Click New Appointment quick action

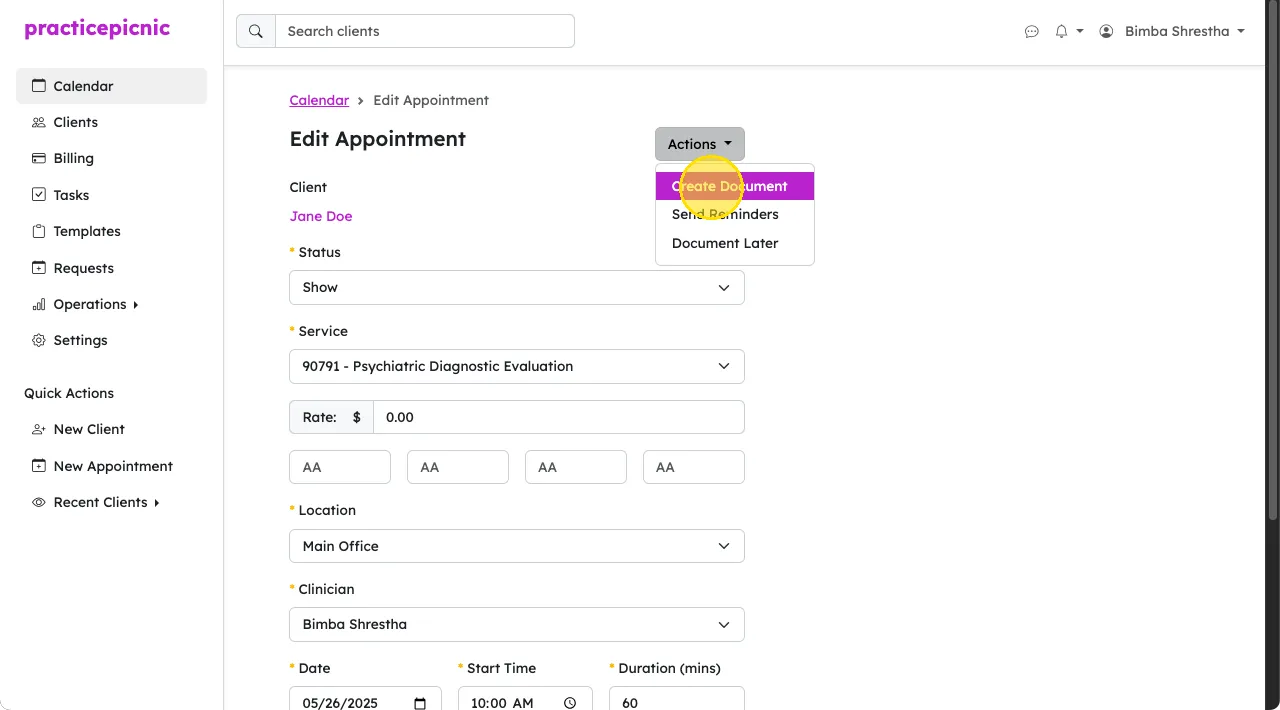coord(111,466)
